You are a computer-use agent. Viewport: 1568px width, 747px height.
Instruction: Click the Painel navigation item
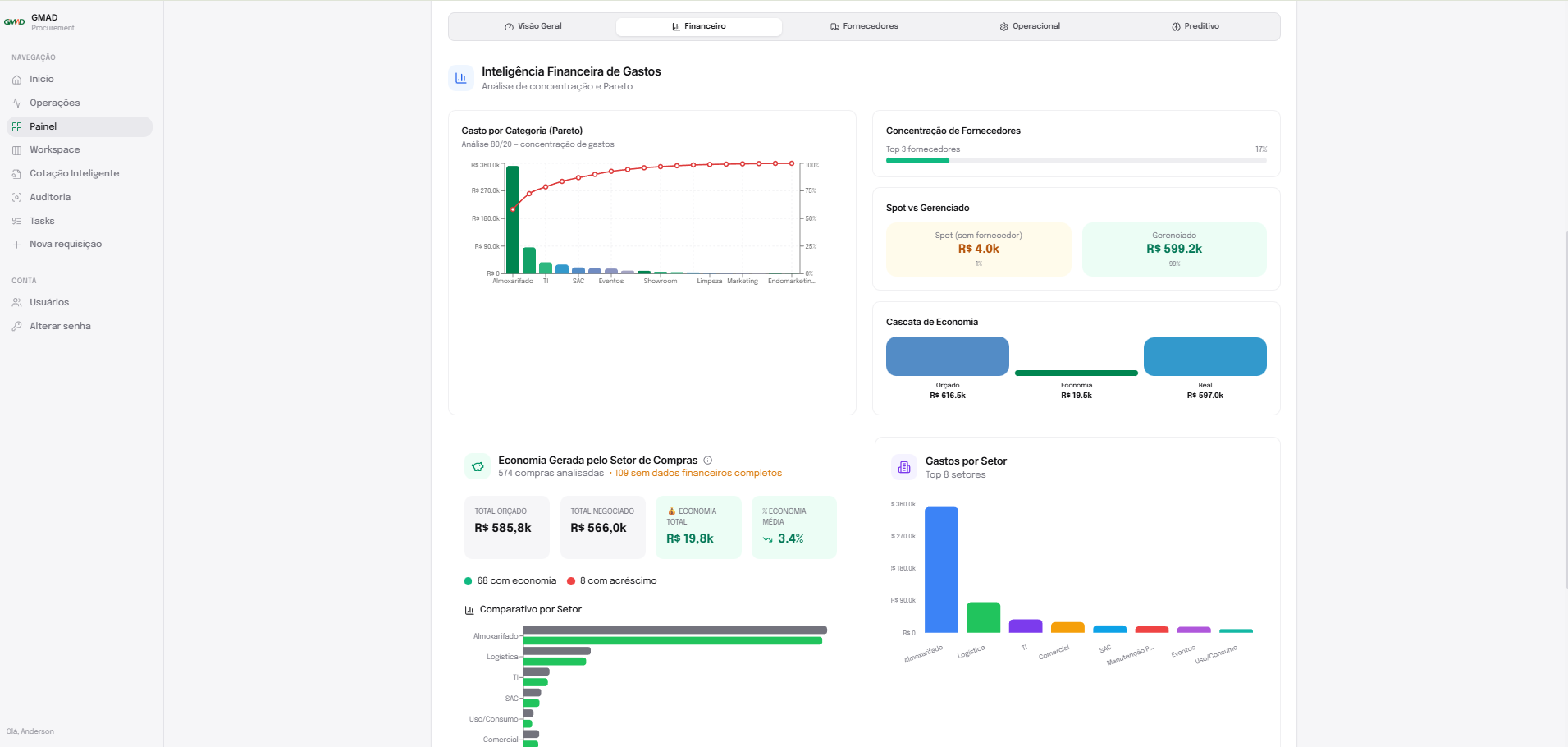(79, 126)
